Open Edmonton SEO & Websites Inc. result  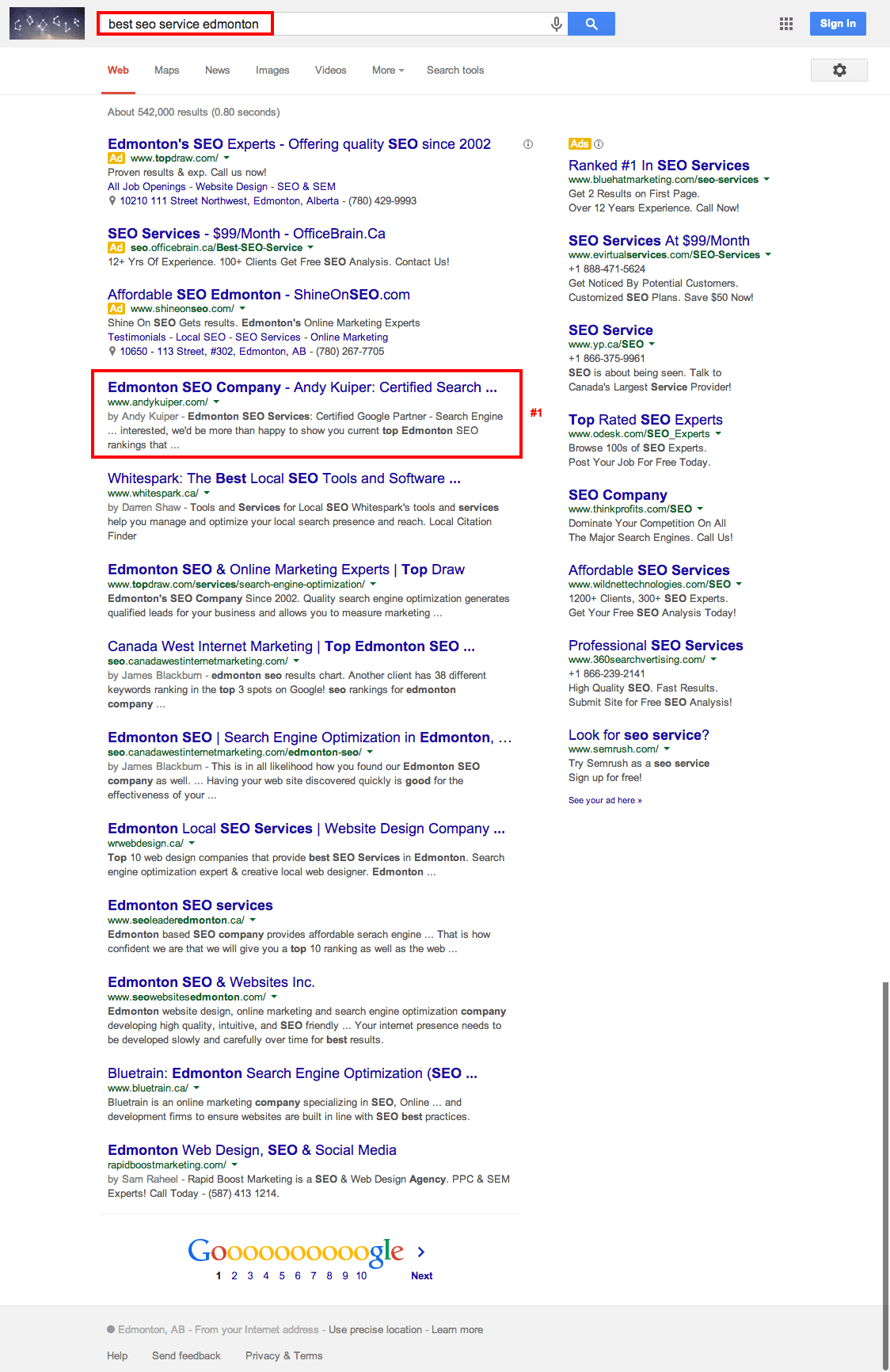(211, 982)
